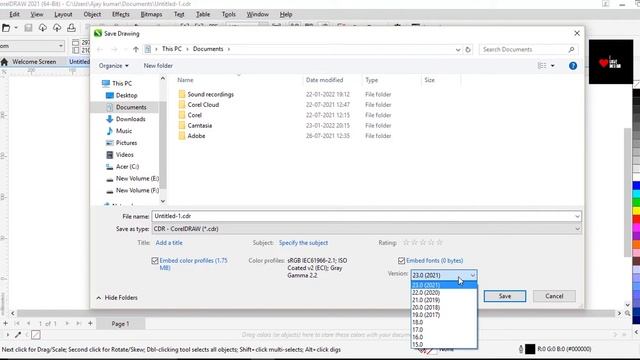
Task: Switch to Welcome Screen tab
Action: point(34,62)
